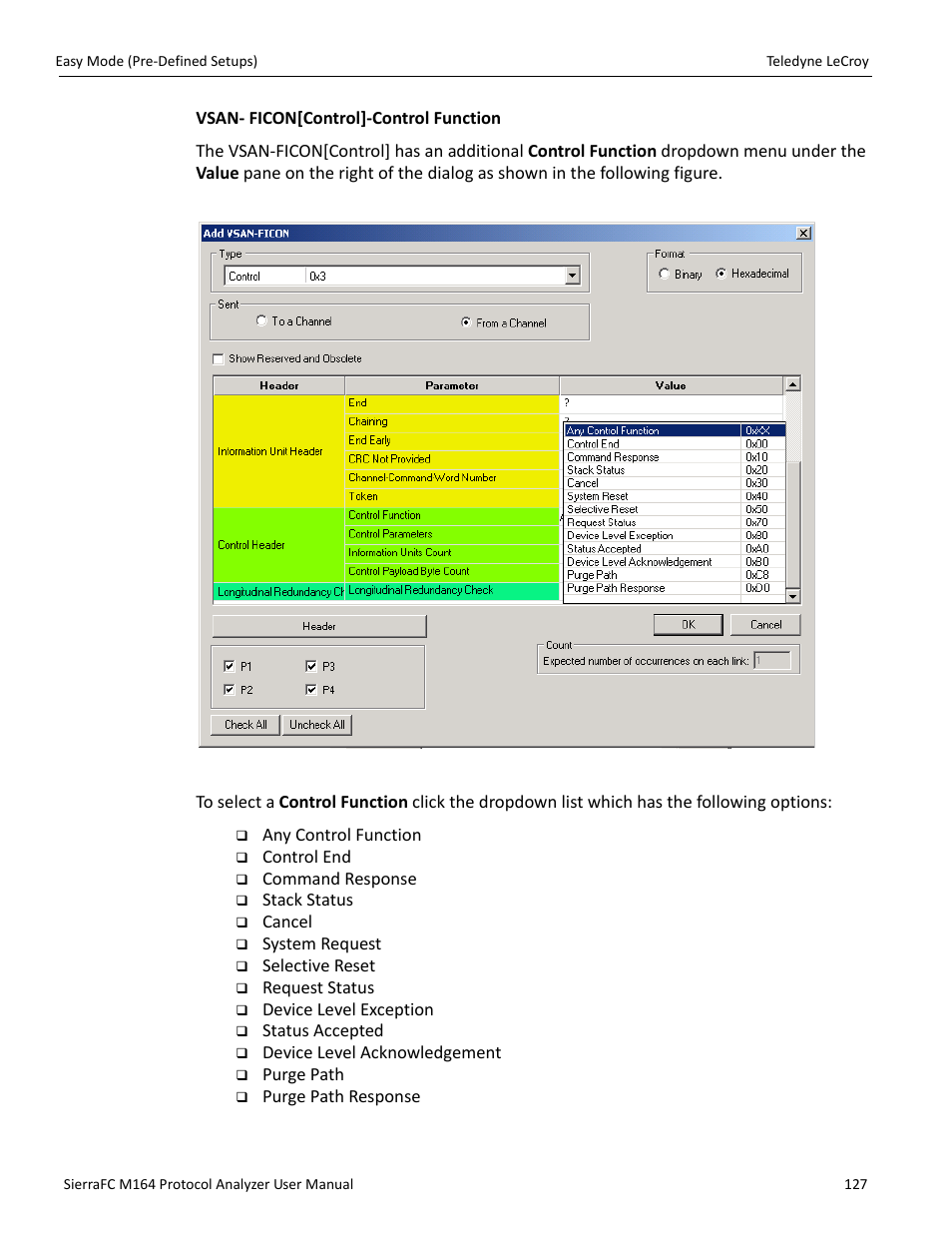952x1233 pixels.
Task: Click the End Early parameter row
Action: click(452, 440)
